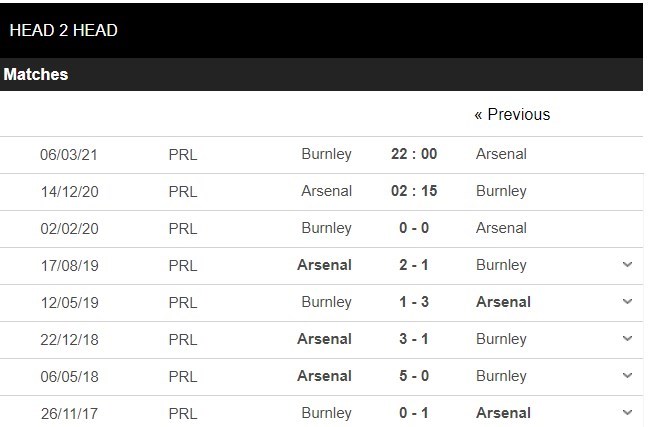Click Burnley home team in the 06/03/21 row
The width and height of the screenshot is (648, 427).
click(326, 154)
